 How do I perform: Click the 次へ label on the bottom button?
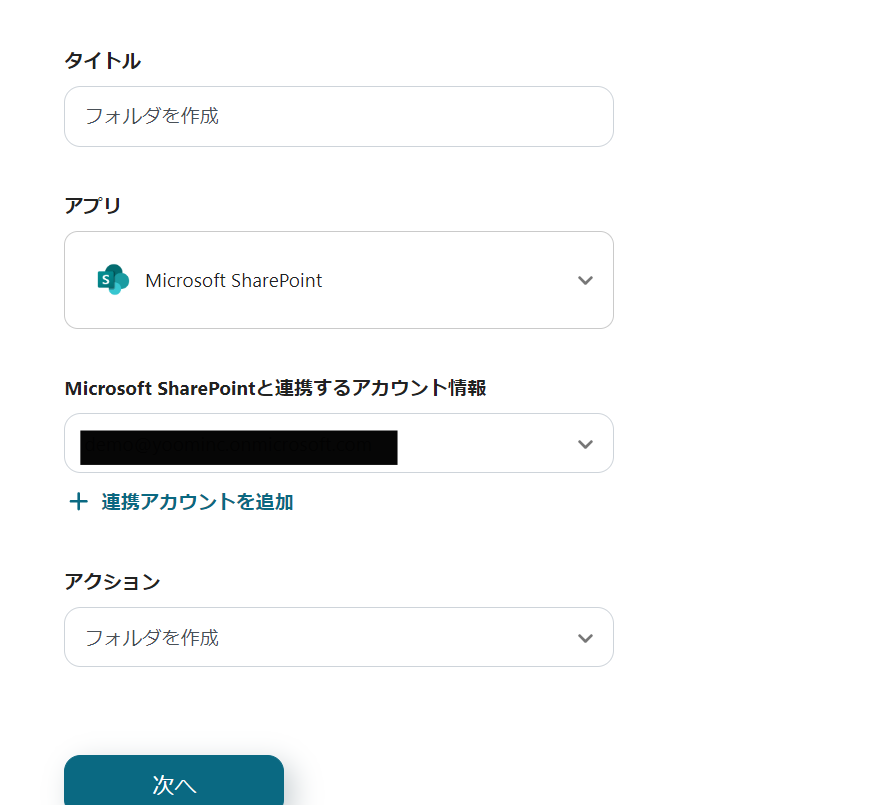coord(174,785)
